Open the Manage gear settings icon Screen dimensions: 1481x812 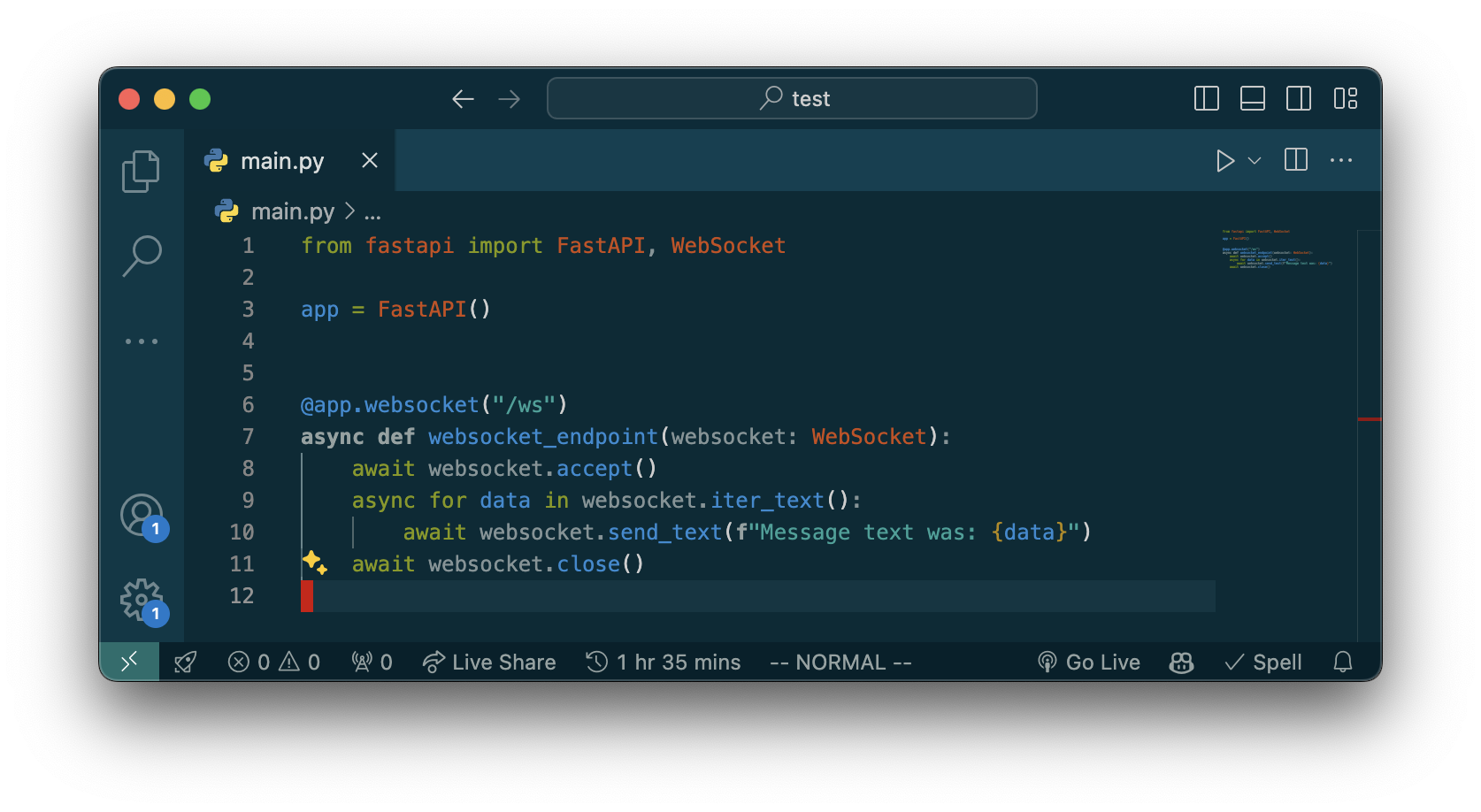tap(142, 601)
